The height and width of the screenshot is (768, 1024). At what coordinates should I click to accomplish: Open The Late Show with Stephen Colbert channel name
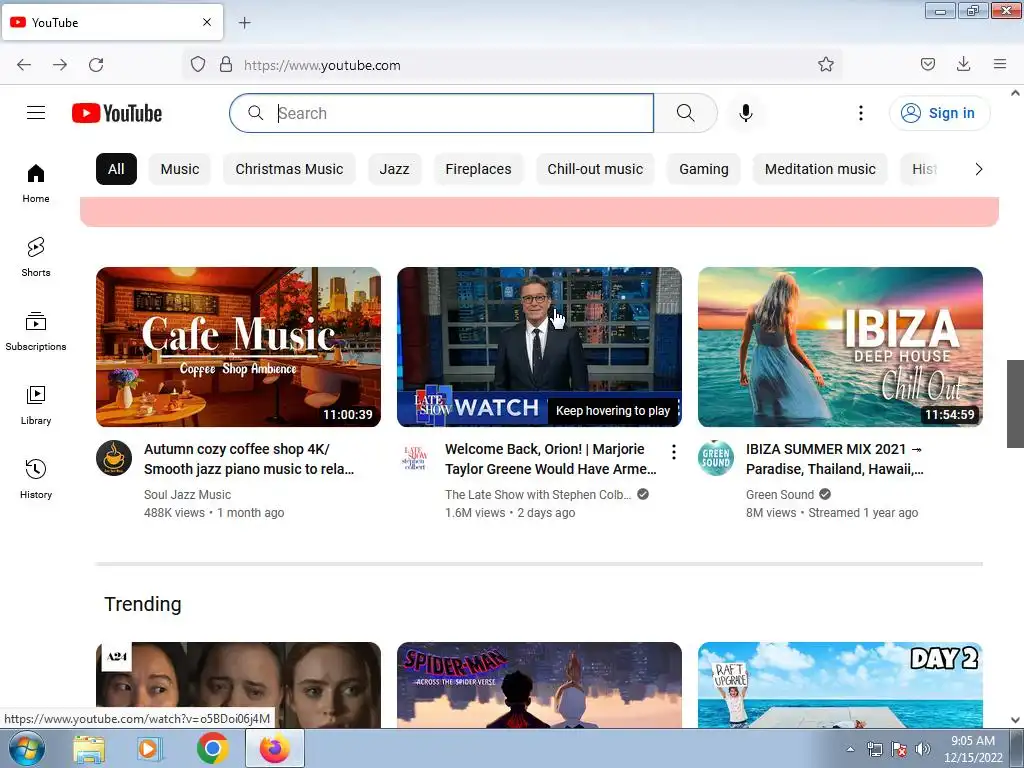click(538, 494)
